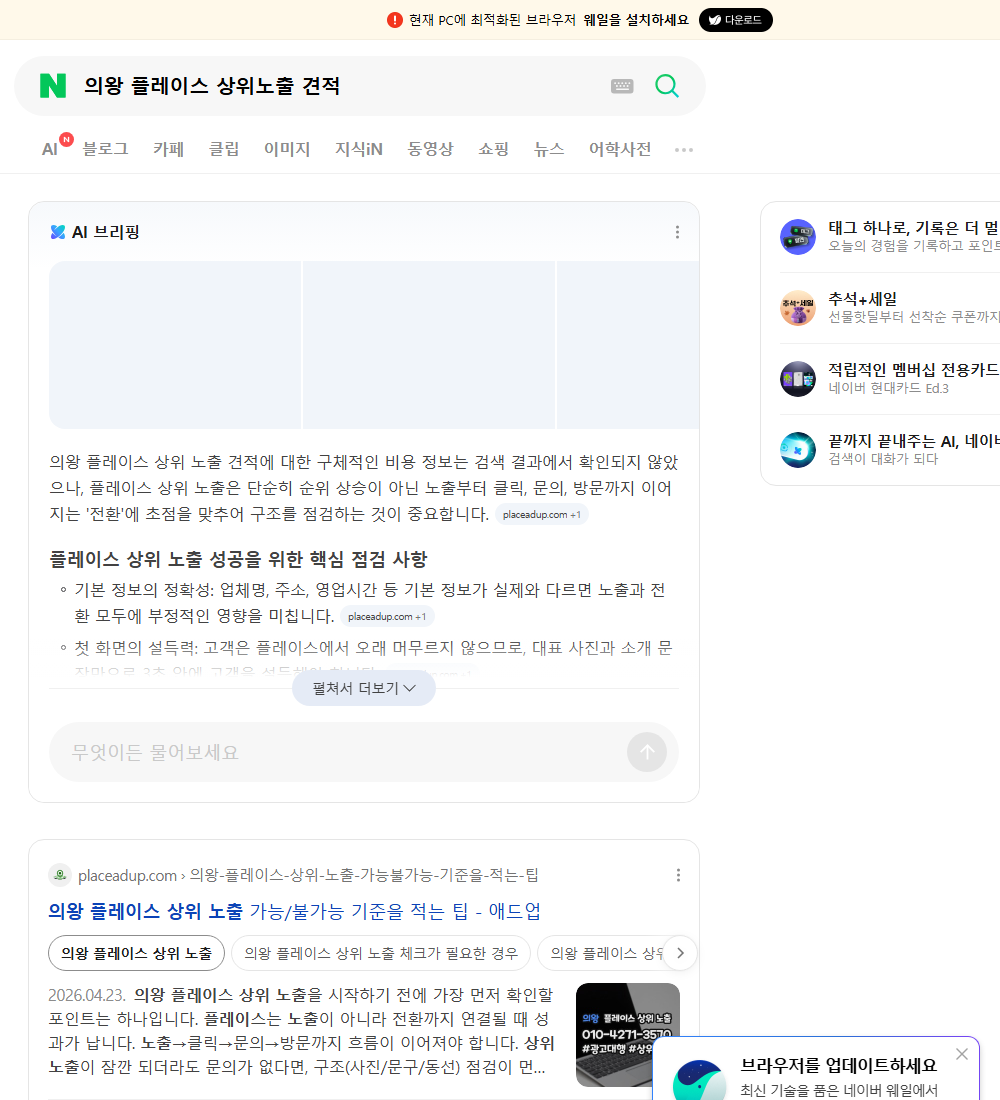Viewport: 1000px width, 1100px height.
Task: Click the 추석+세일 promo icon
Action: coord(798,308)
